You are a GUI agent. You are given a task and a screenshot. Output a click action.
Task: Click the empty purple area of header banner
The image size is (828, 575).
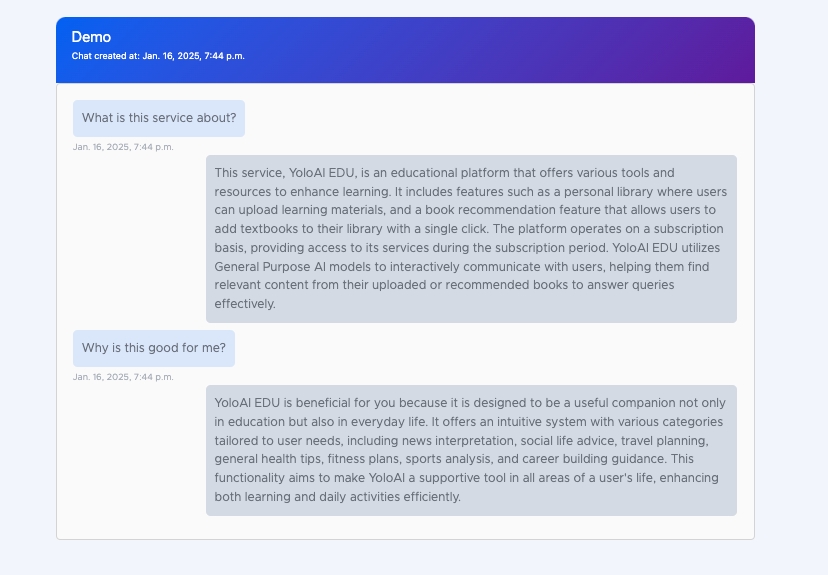pyautogui.click(x=550, y=50)
